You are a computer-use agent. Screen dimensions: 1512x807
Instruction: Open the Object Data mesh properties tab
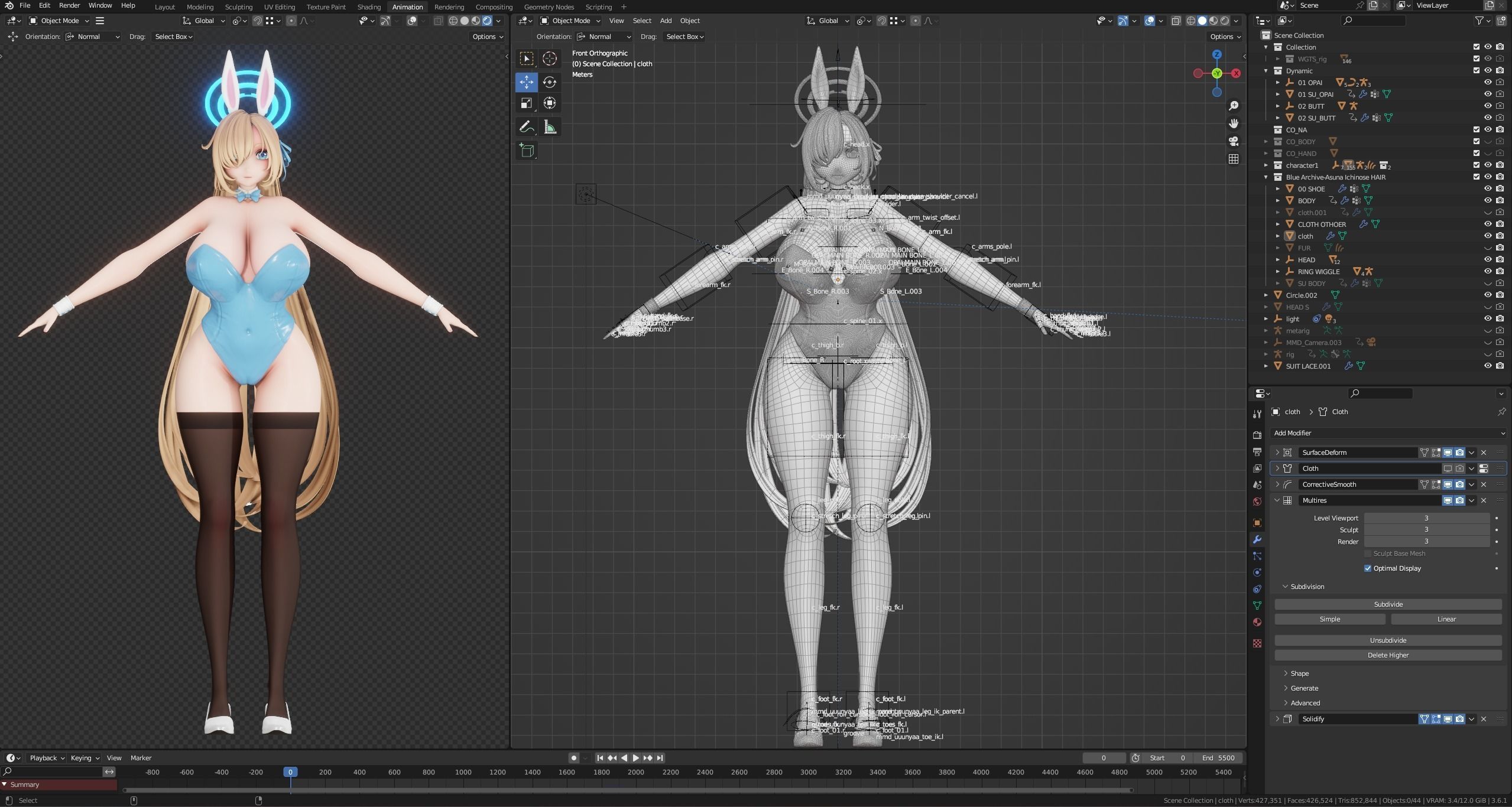click(x=1257, y=606)
